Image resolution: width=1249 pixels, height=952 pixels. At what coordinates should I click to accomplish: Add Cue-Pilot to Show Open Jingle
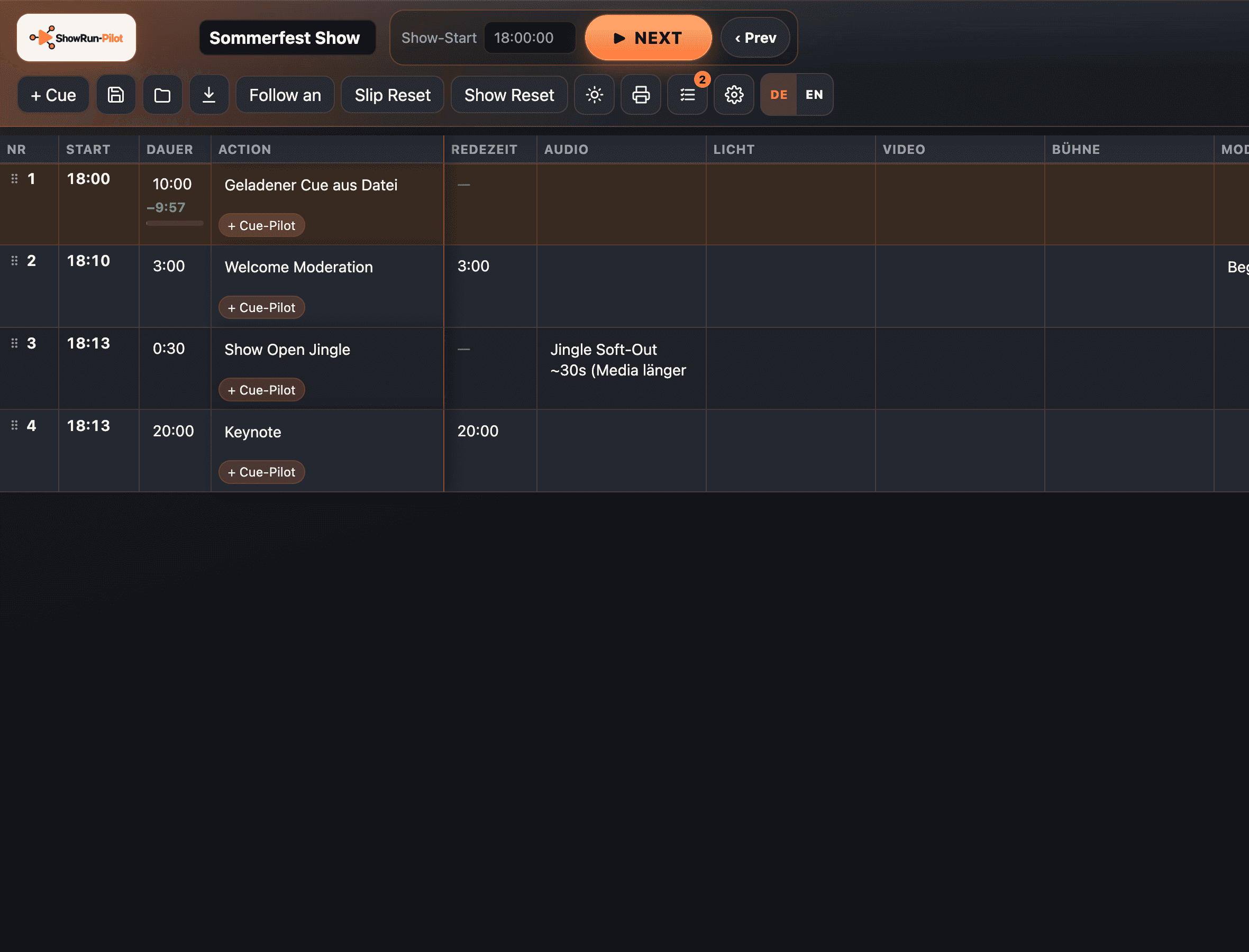pyautogui.click(x=261, y=389)
